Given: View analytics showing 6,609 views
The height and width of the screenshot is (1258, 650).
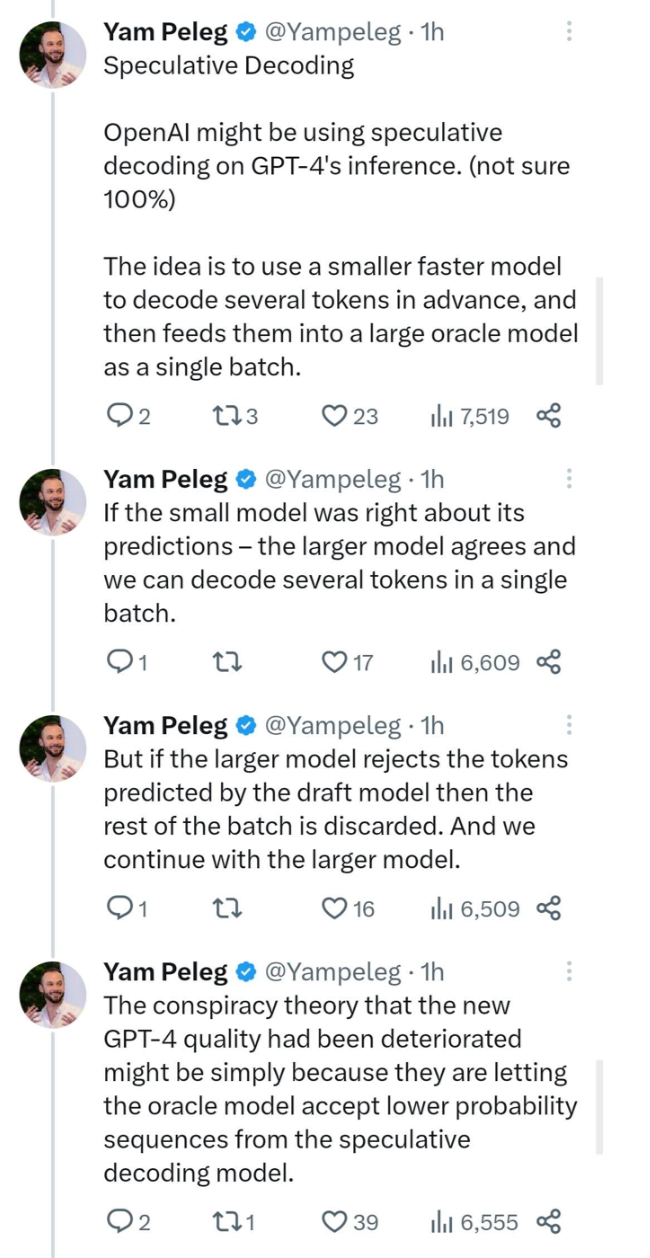Looking at the screenshot, I should (x=474, y=662).
